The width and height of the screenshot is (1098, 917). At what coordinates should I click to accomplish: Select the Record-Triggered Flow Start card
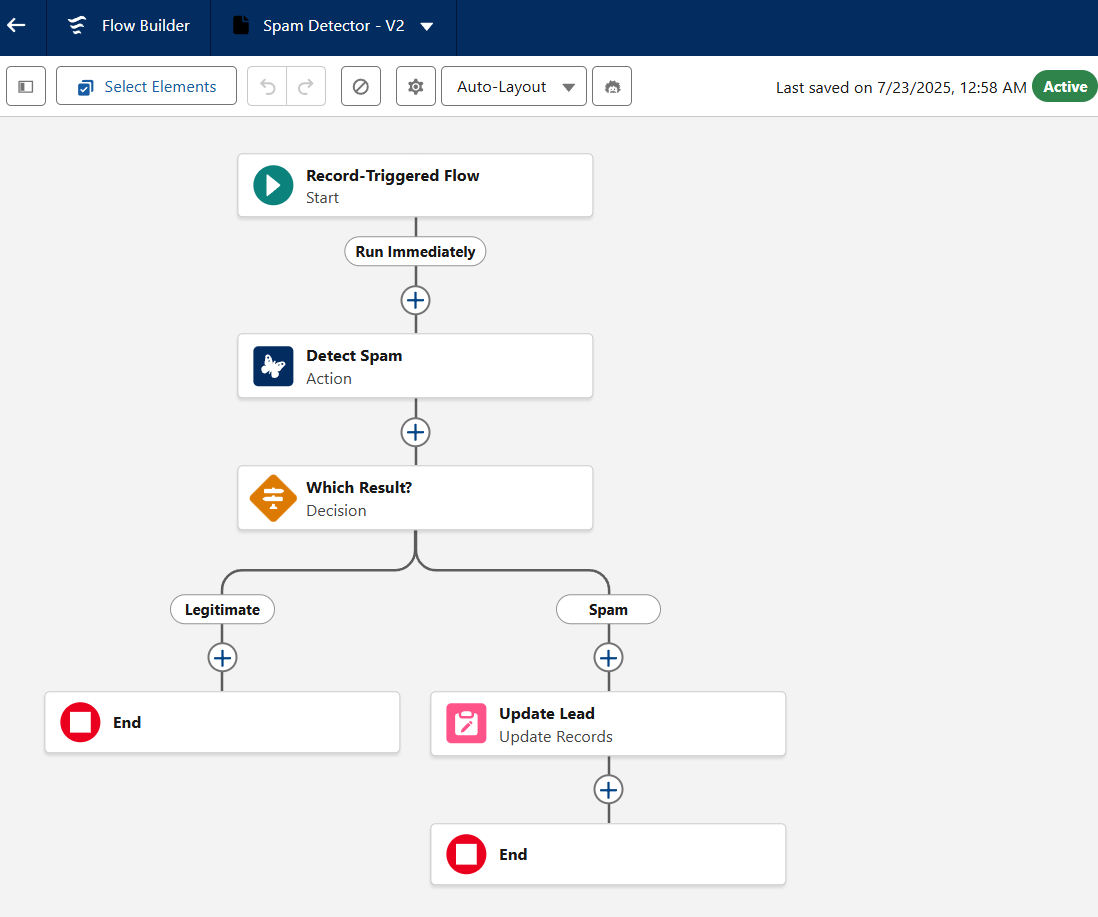point(415,186)
